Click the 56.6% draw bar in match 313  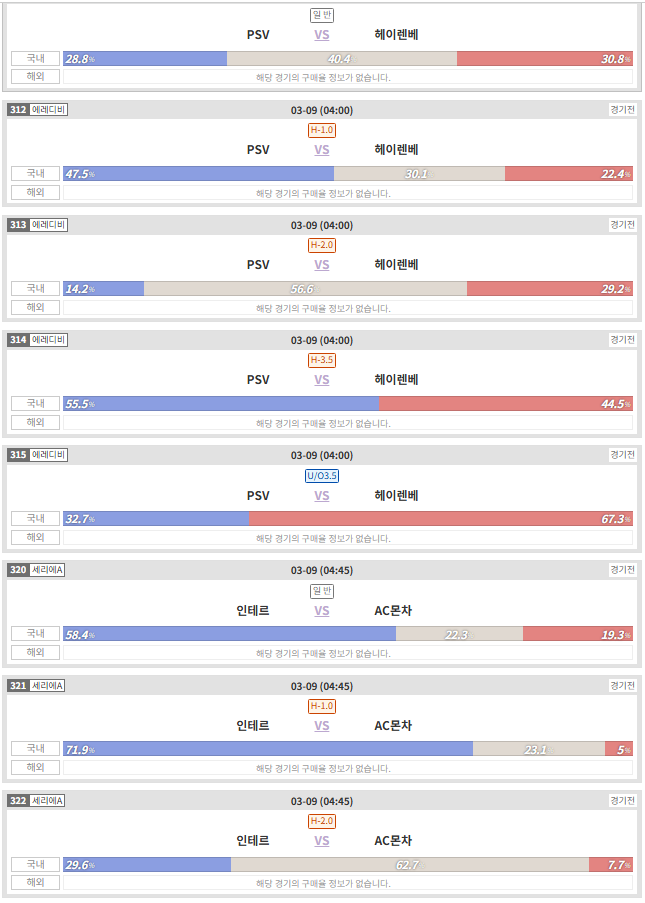tap(305, 289)
